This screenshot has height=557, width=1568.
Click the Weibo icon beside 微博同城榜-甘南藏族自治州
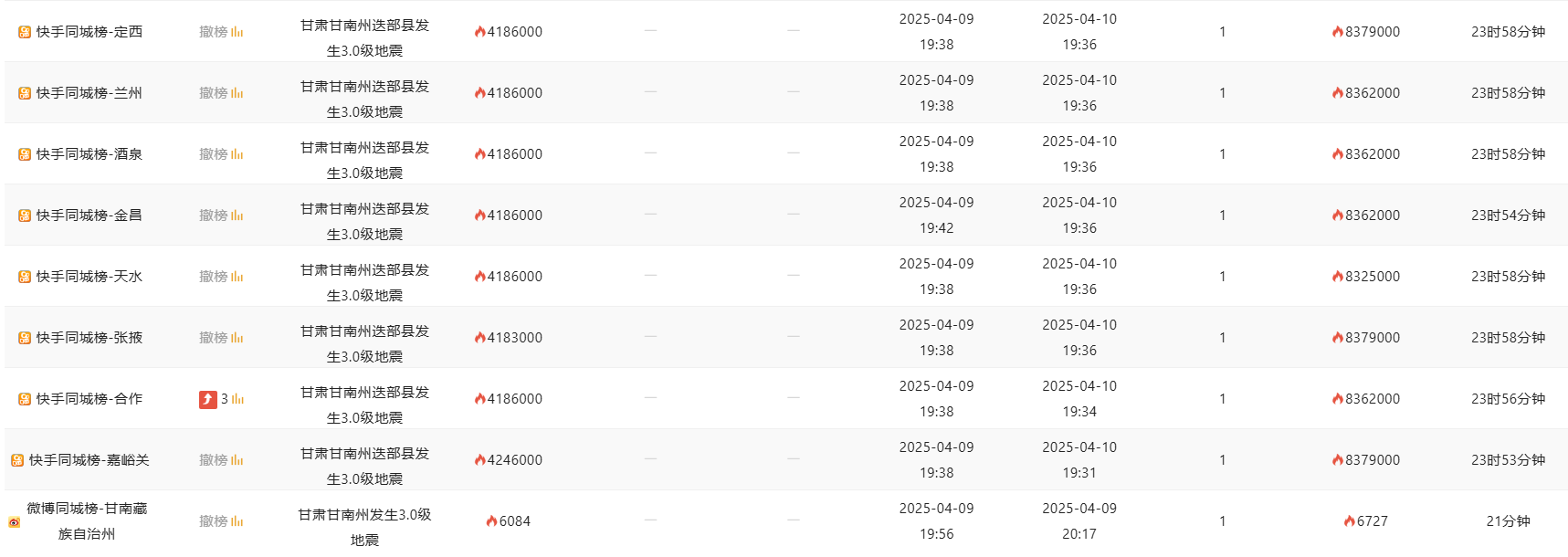(x=14, y=522)
